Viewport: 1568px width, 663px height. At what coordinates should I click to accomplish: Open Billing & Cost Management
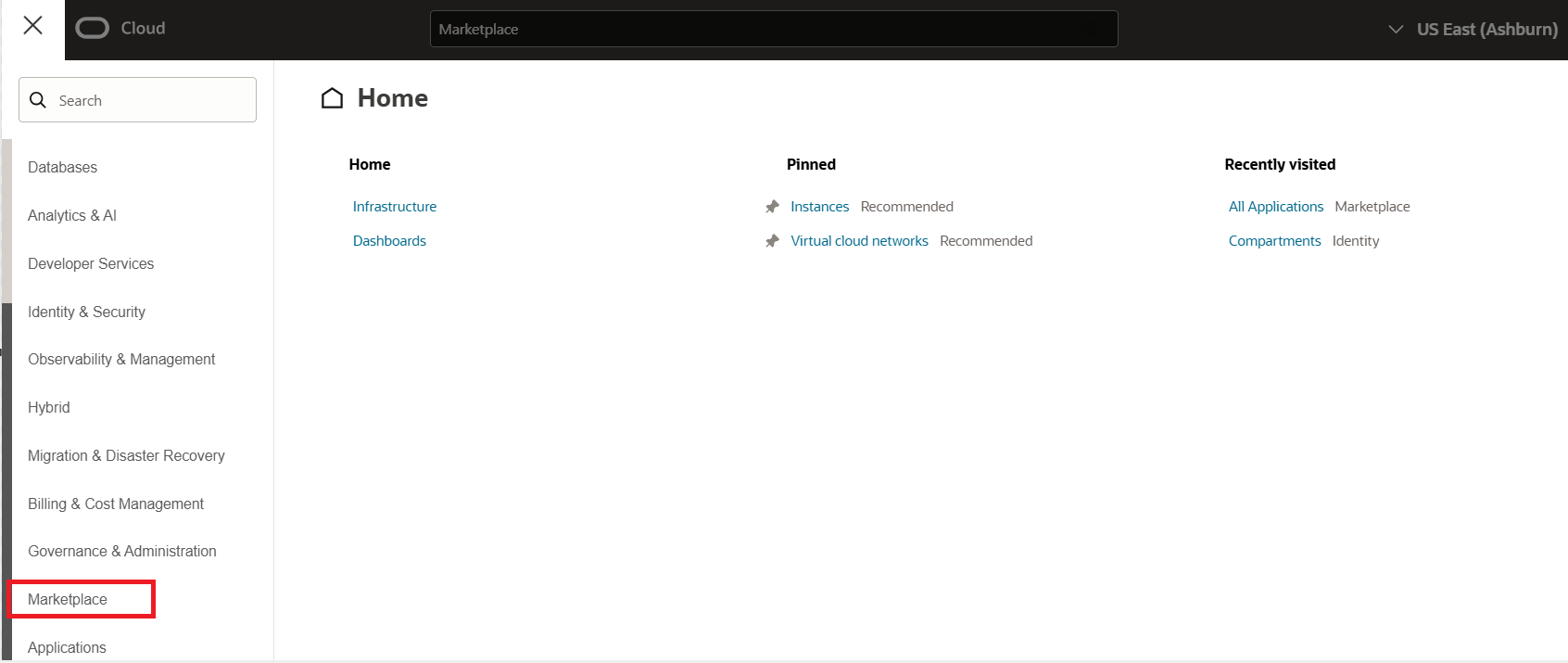click(116, 504)
